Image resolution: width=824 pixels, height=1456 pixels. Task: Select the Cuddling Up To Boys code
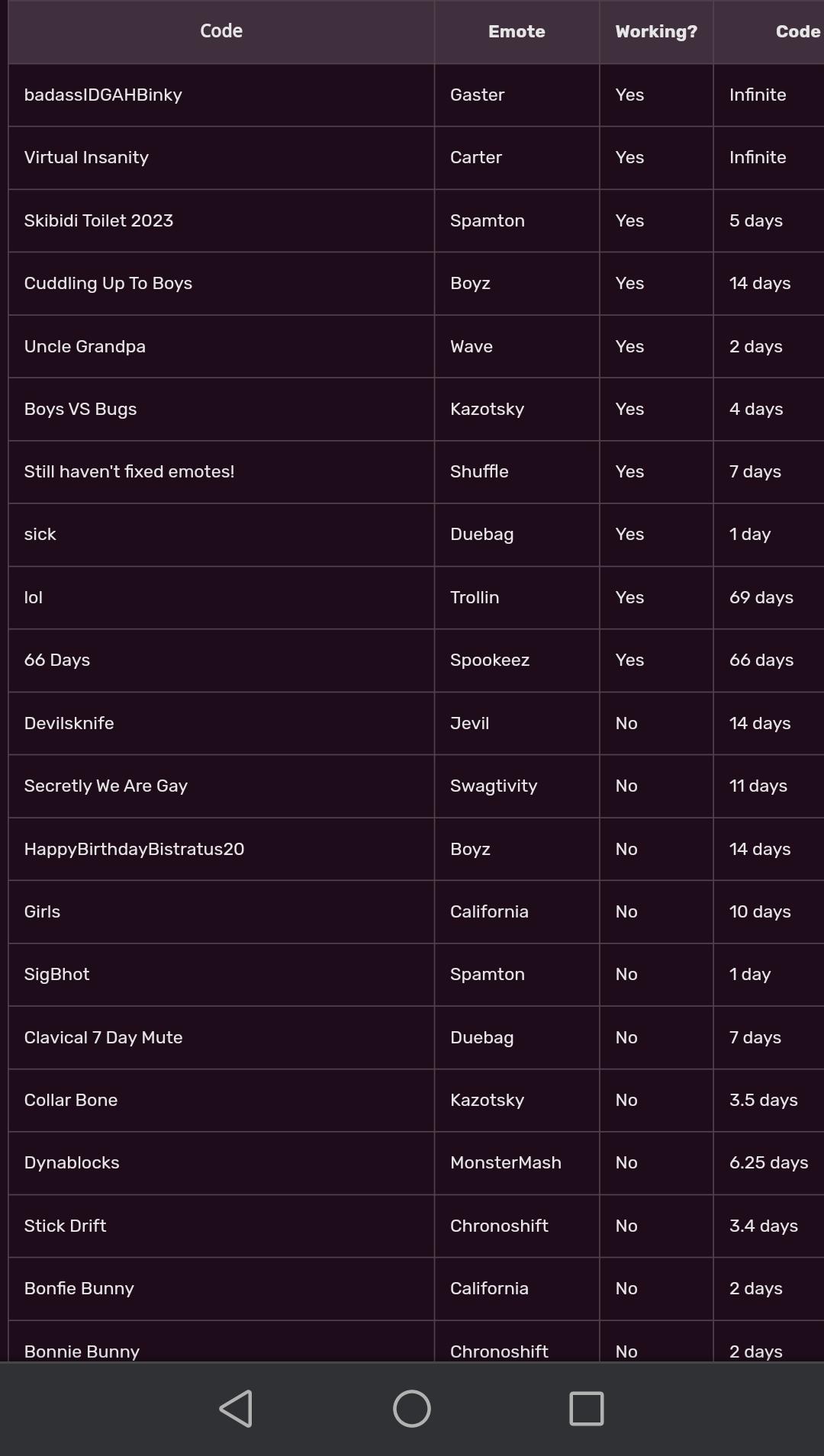(108, 283)
